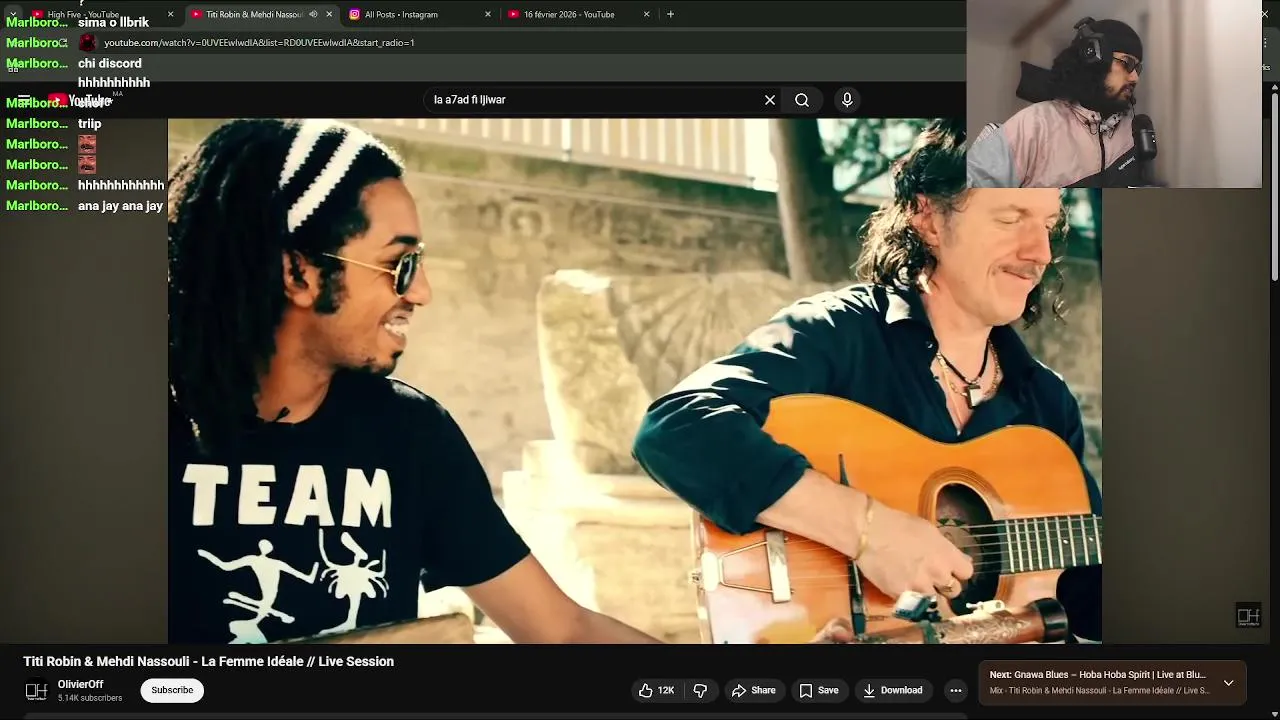1280x720 pixels.
Task: Click the video title La Femme Idéale
Action: pos(208,661)
